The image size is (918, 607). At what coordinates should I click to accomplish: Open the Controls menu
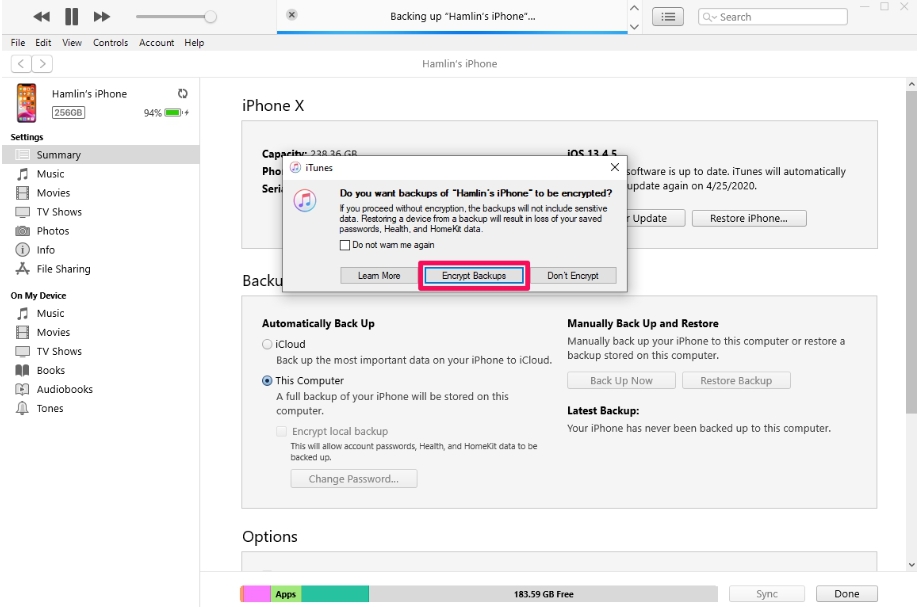click(110, 43)
